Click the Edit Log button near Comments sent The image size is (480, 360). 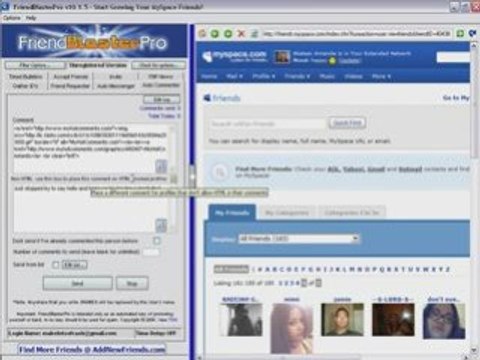(162, 99)
